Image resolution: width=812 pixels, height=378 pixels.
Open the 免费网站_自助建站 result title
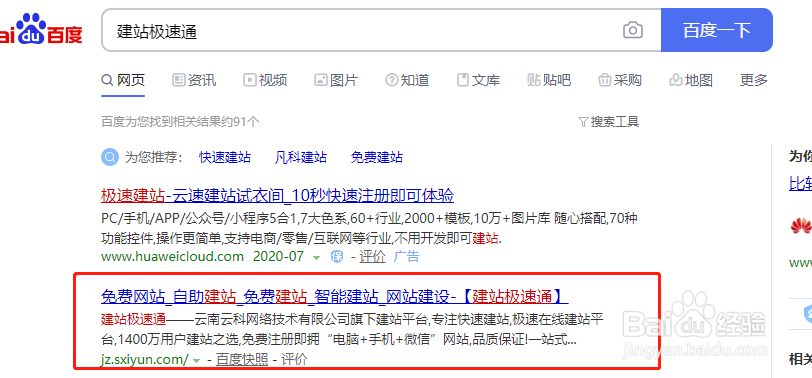coord(335,297)
